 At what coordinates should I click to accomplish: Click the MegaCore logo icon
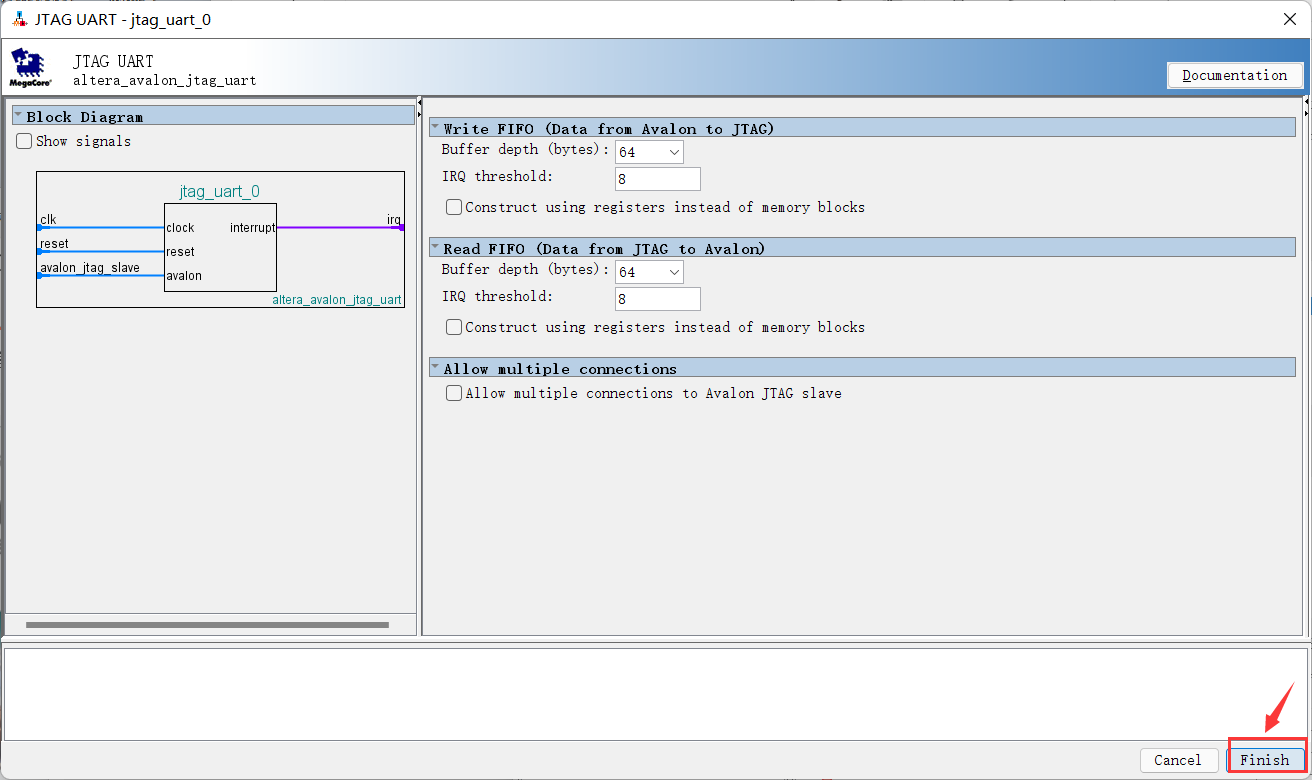(x=30, y=67)
